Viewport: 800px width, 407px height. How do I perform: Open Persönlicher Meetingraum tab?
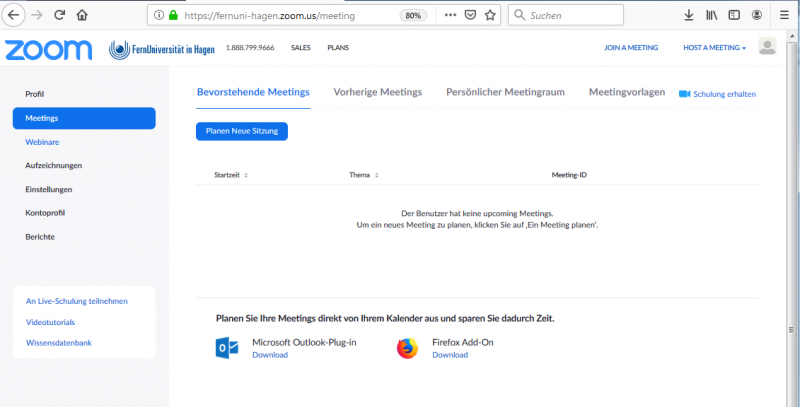click(505, 92)
